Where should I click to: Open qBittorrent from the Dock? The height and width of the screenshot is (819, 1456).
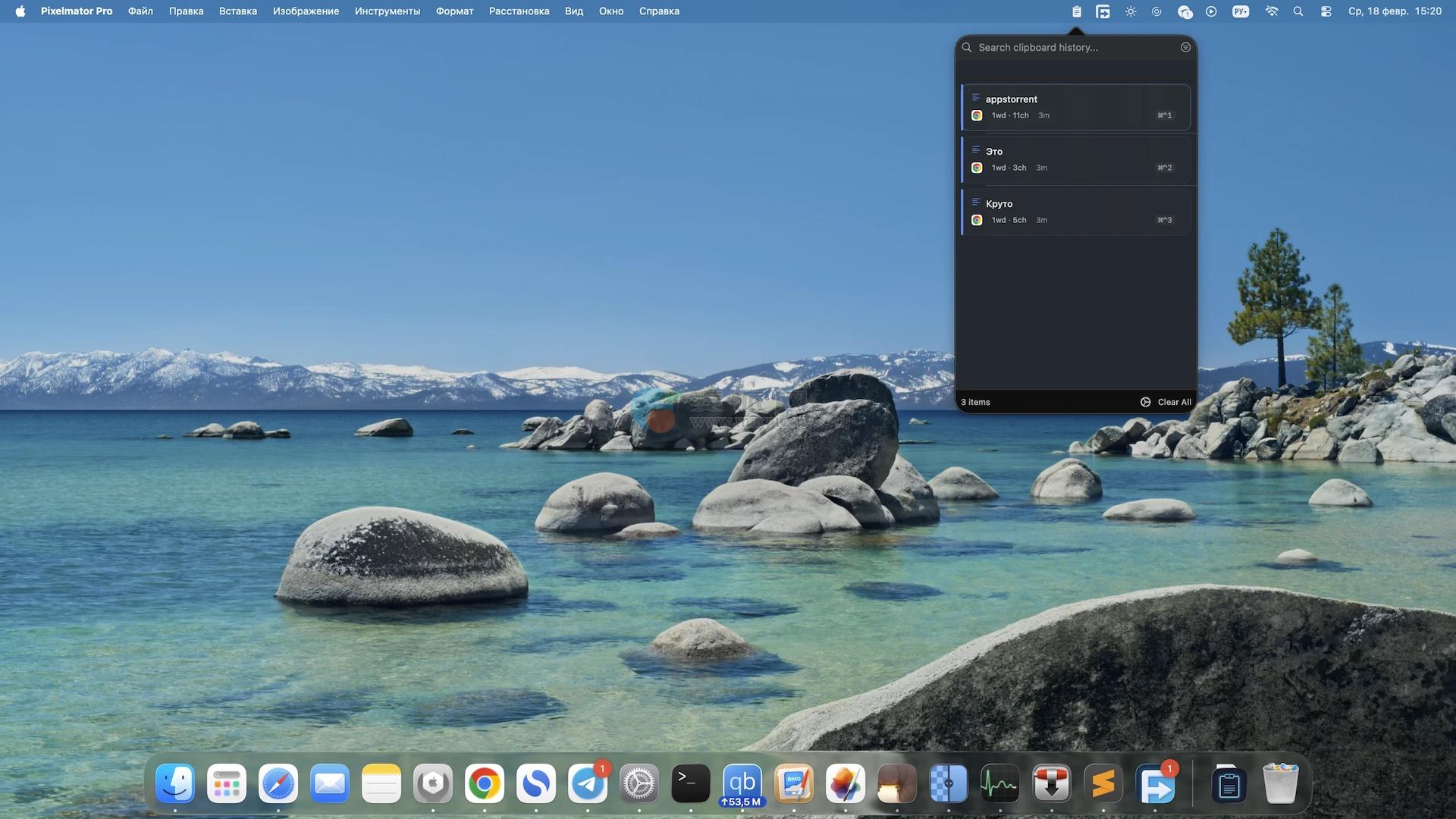tap(742, 783)
